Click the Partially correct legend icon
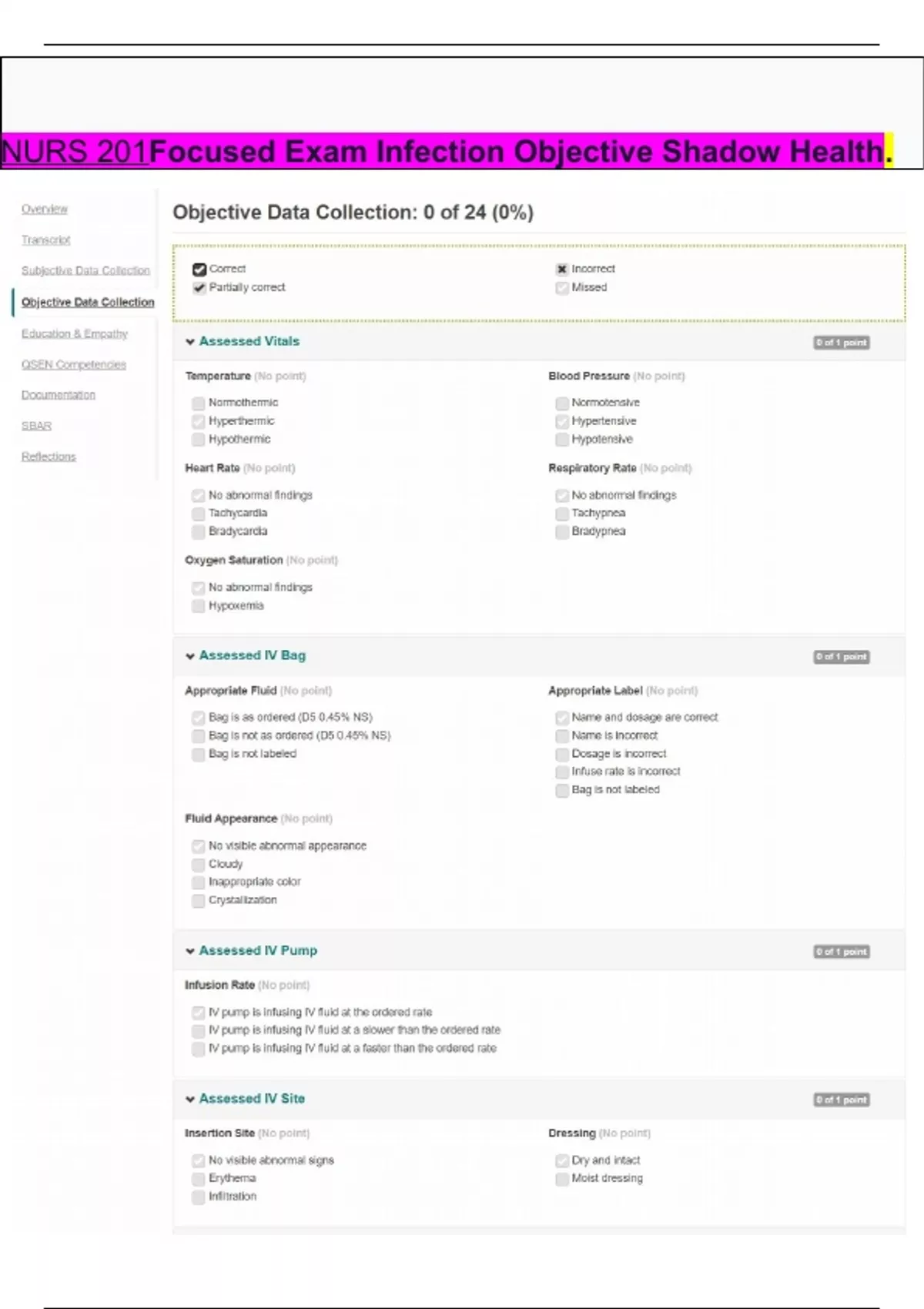Viewport: 924px width, 1309px height. point(199,287)
